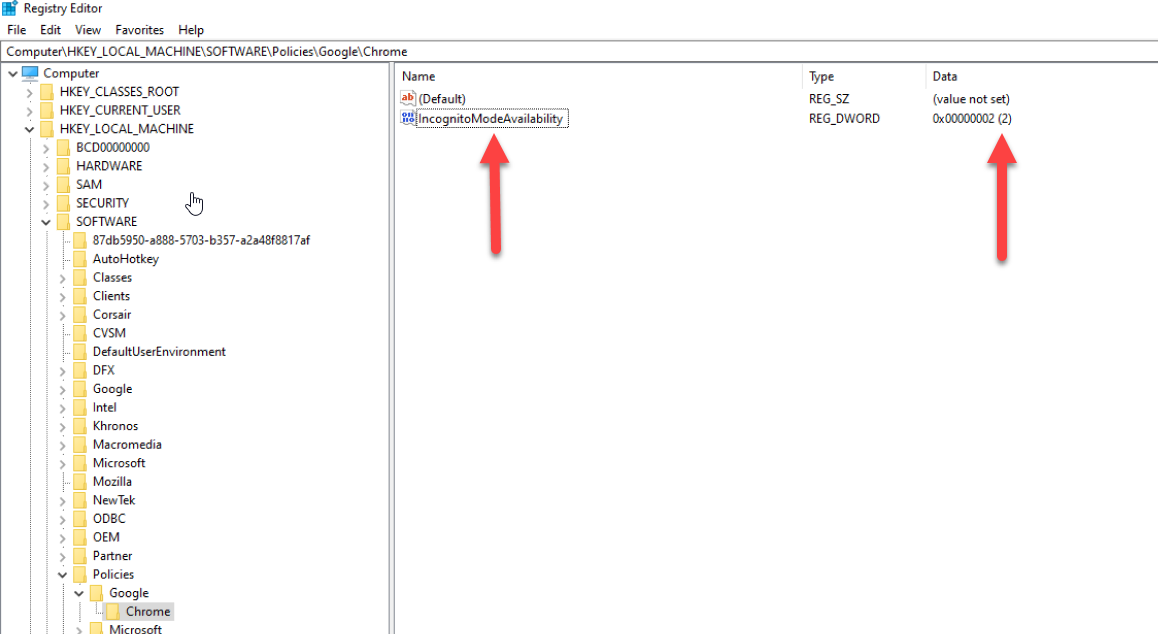Click the REG_SZ type cell
1158x634 pixels.
pos(829,98)
